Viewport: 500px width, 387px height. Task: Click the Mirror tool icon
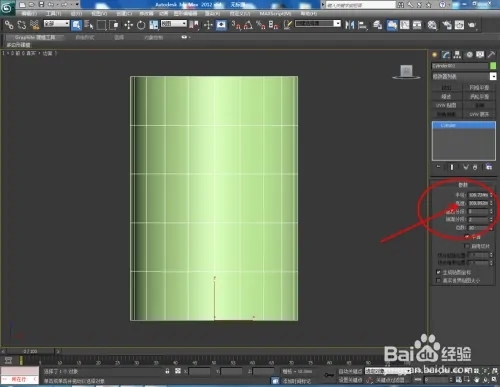pos(350,25)
